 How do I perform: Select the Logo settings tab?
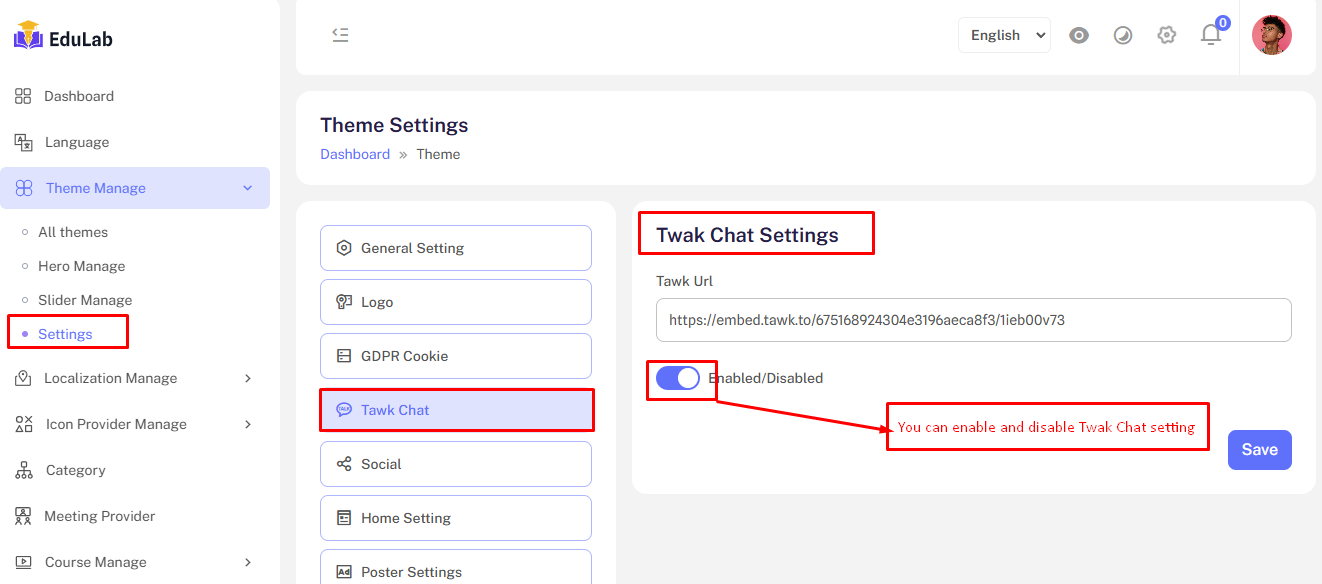(x=455, y=302)
